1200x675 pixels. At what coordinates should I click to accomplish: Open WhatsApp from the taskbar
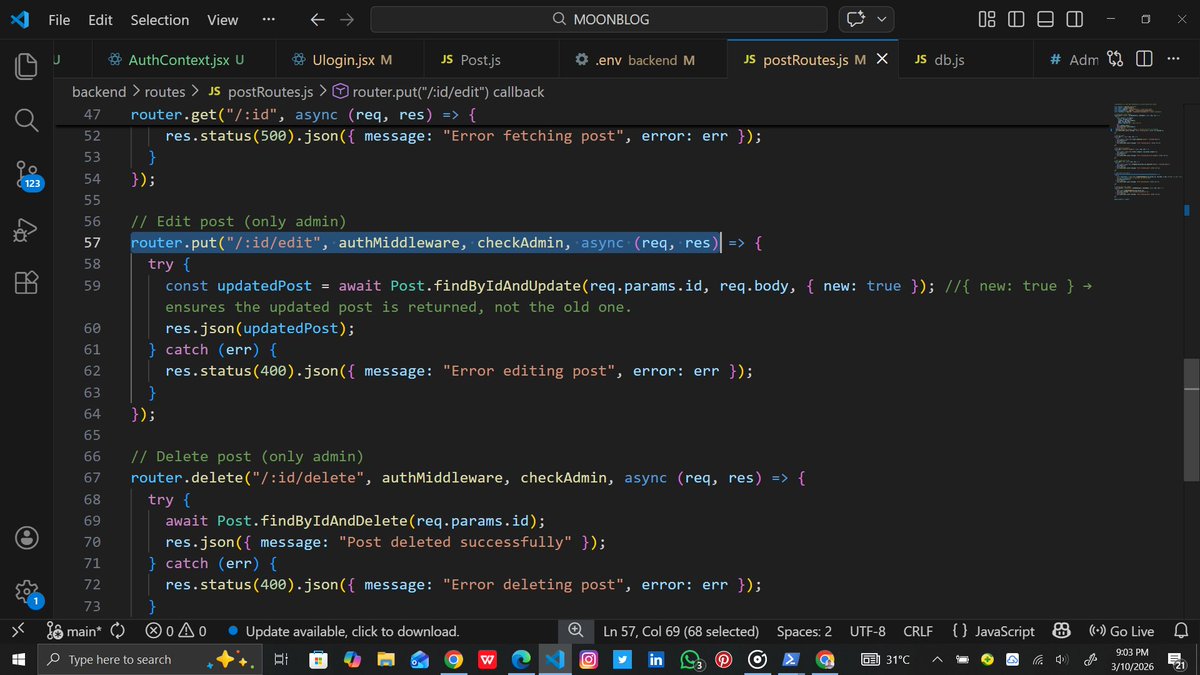tap(690, 660)
